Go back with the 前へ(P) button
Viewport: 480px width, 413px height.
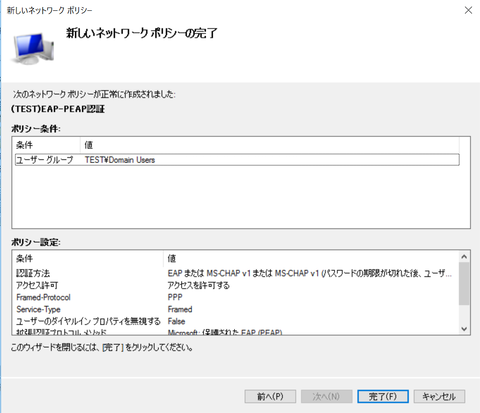click(x=270, y=396)
